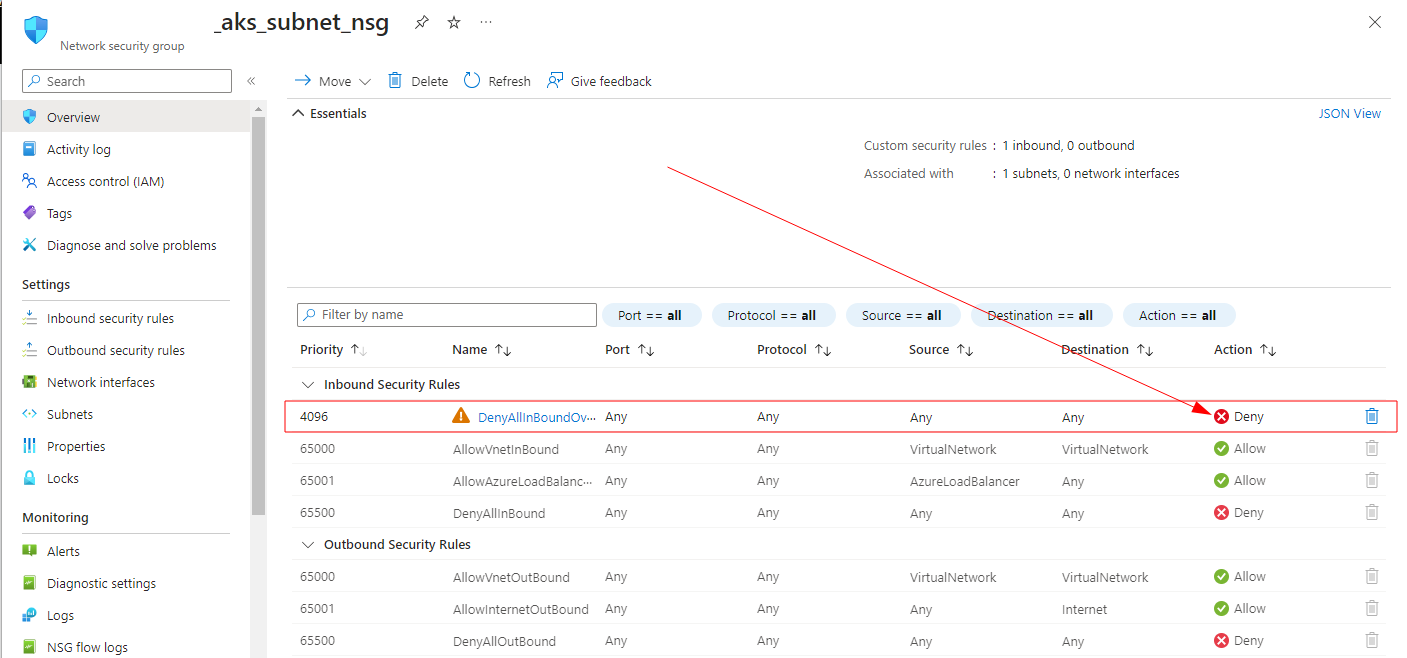Screen dimensions: 1407x658
Task: Open the 'Protocol == all' filter
Action: click(x=772, y=315)
